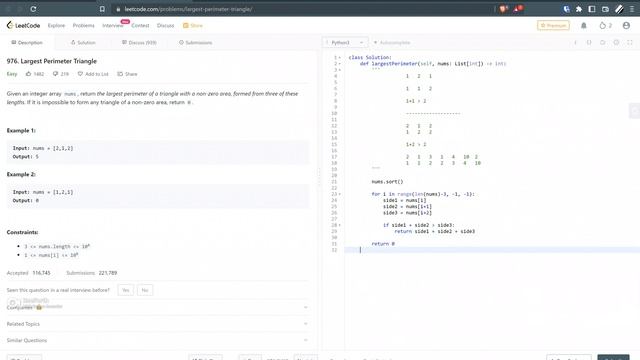The image size is (640, 360).
Task: Open the Contest menu
Action: 140,25
